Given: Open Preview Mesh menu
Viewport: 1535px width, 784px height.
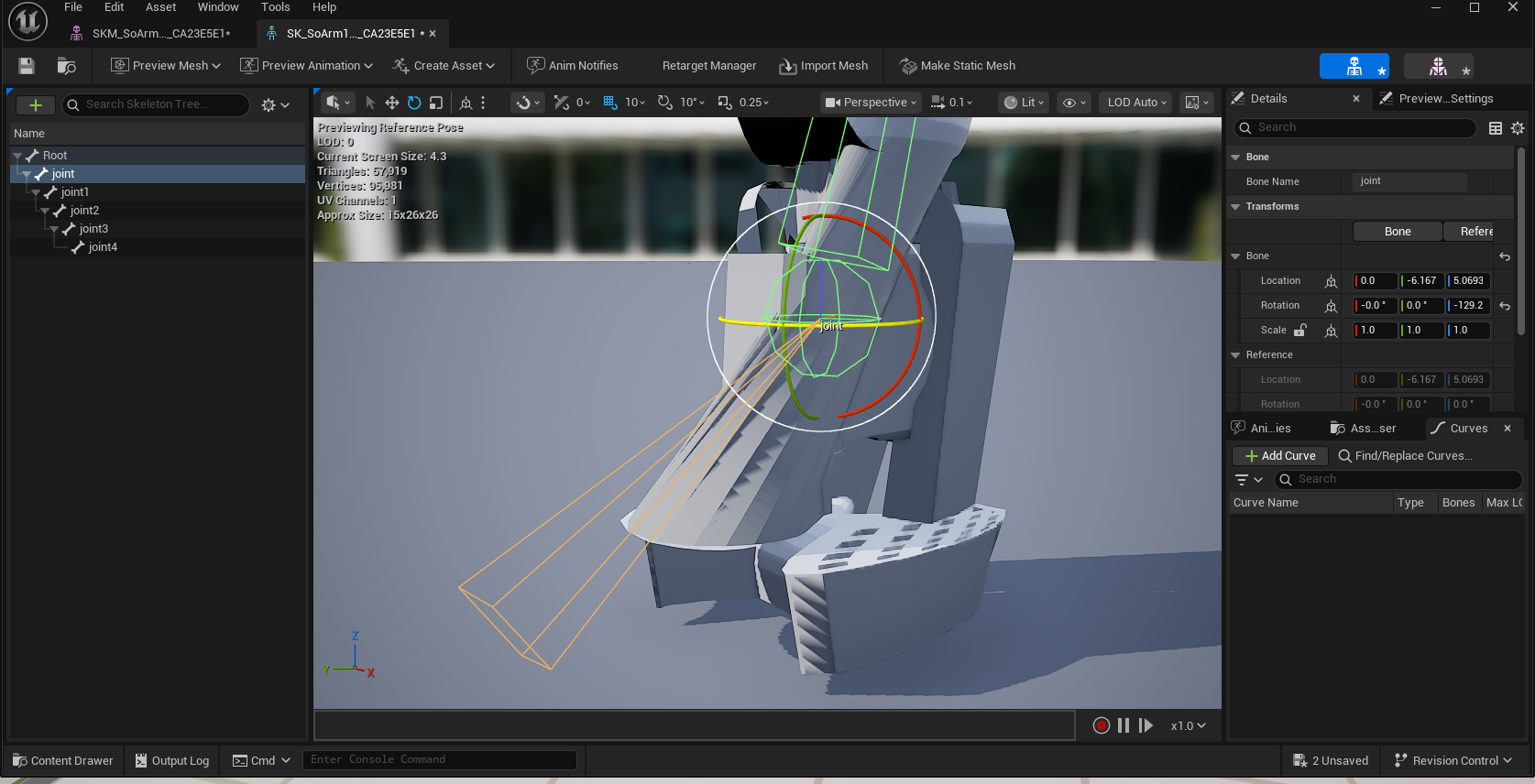Looking at the screenshot, I should (166, 66).
